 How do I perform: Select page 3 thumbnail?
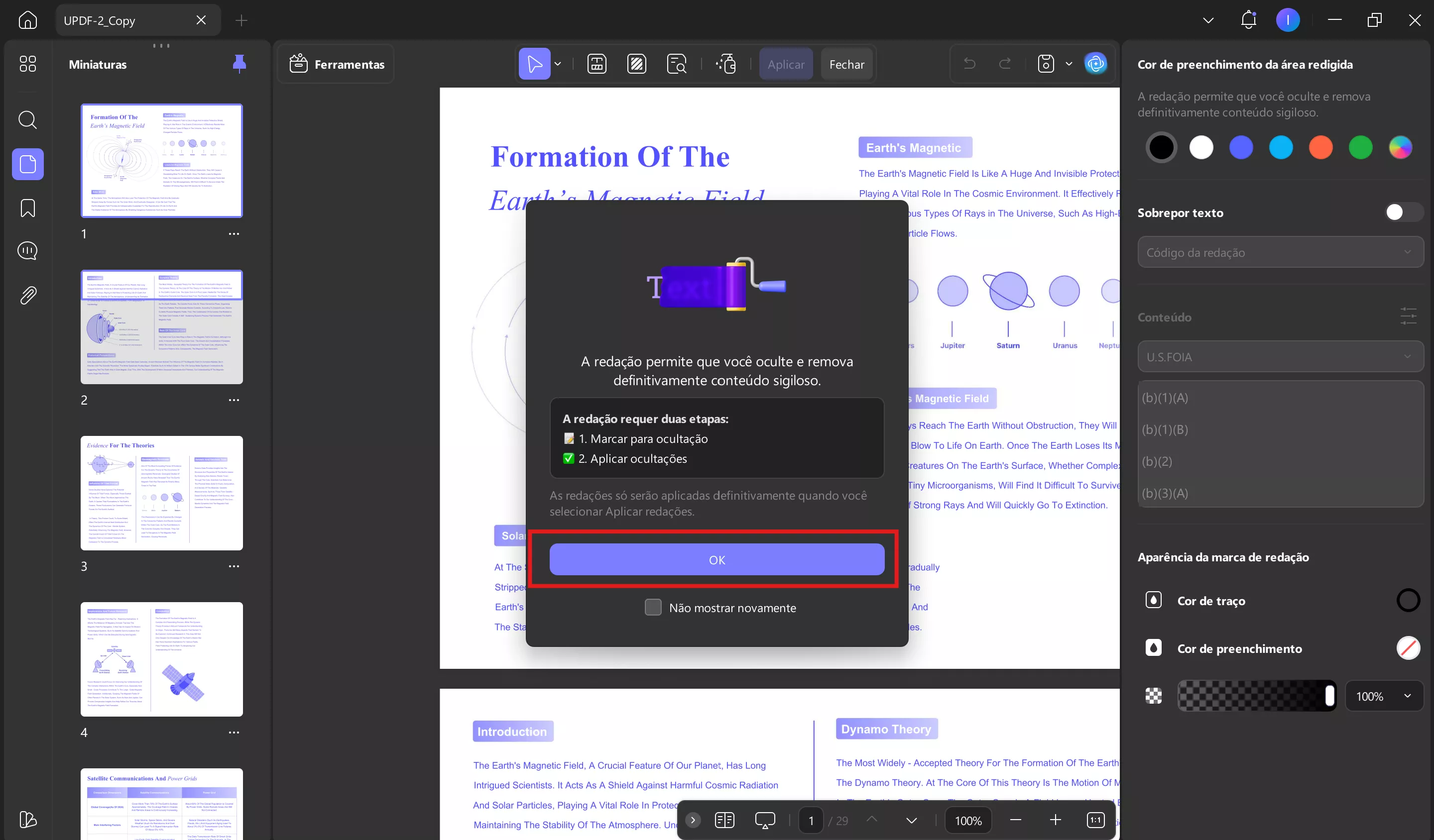[162, 493]
